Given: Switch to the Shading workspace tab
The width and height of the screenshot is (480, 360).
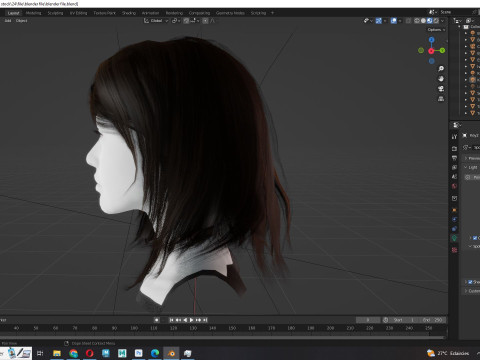Looking at the screenshot, I should pyautogui.click(x=129, y=13).
